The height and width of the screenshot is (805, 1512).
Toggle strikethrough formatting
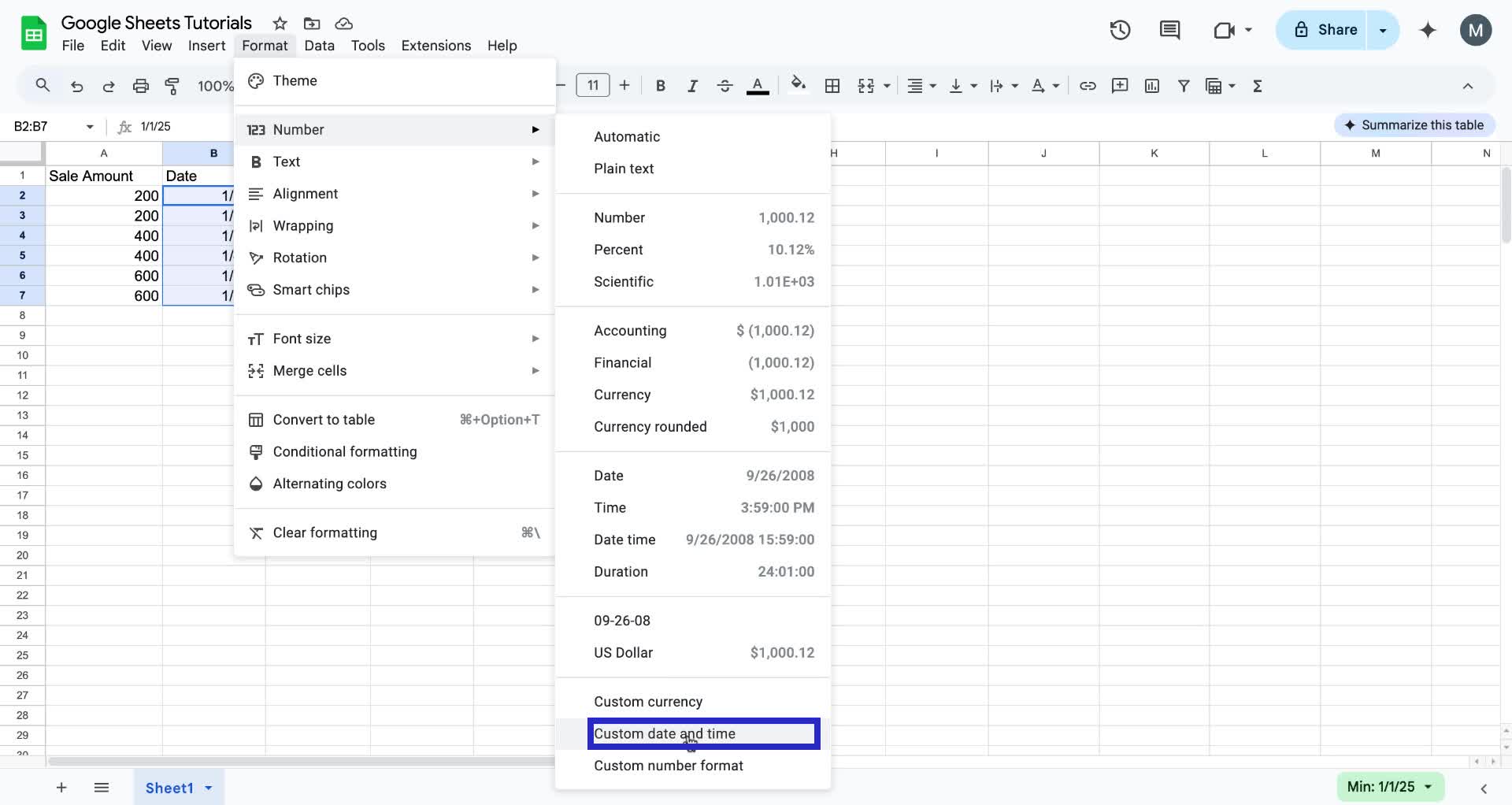pos(724,86)
